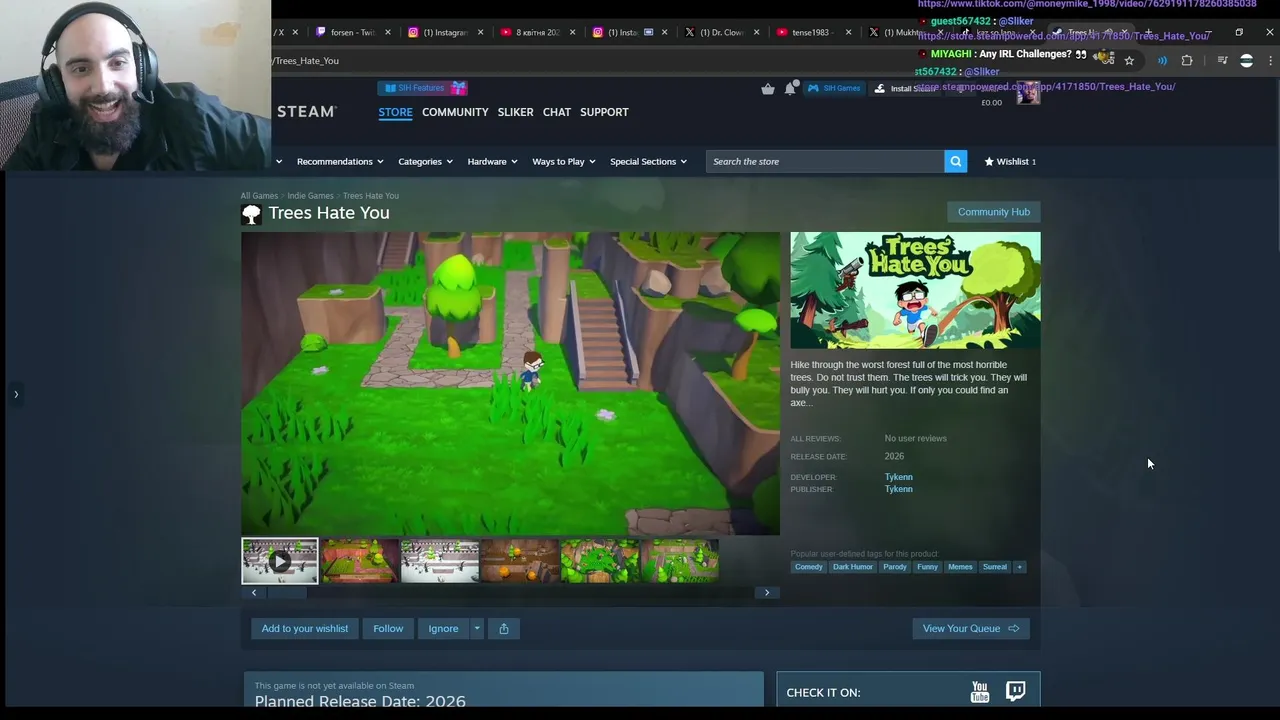This screenshot has width=1280, height=720.
Task: Click the main game screenshot viewer
Action: point(510,384)
